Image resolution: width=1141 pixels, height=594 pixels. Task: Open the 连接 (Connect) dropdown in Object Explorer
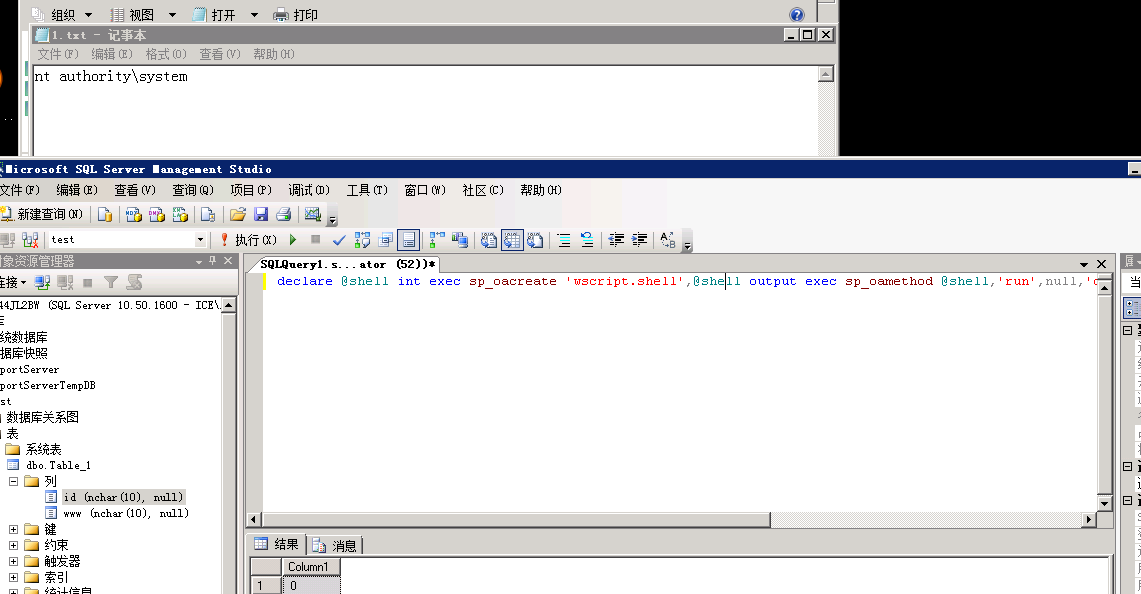[13, 282]
